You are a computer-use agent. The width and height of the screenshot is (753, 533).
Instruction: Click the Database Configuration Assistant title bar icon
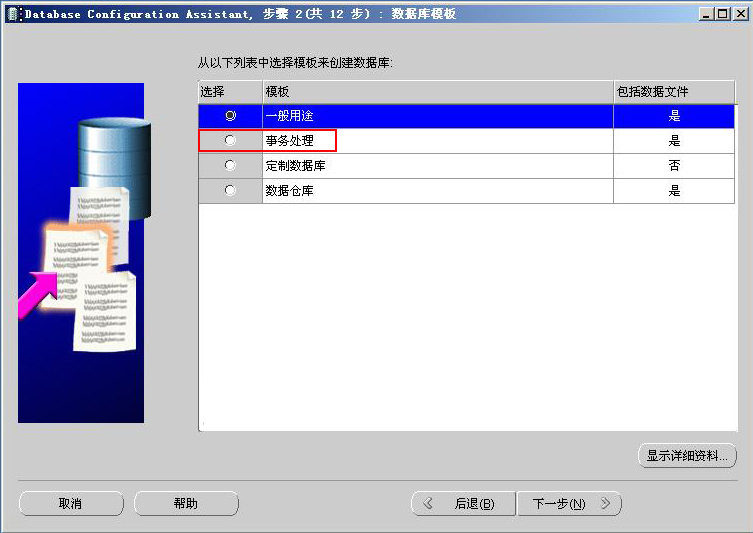[12, 13]
